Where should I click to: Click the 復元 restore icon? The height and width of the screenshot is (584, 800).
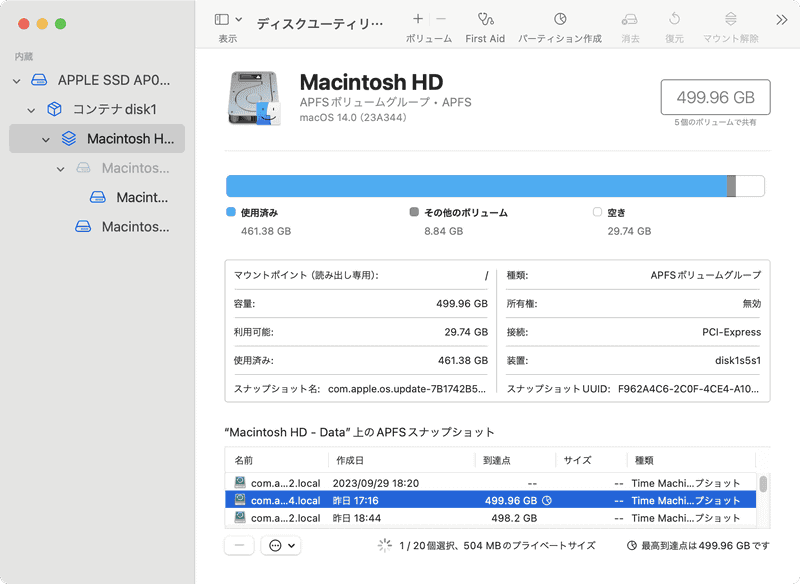point(674,19)
